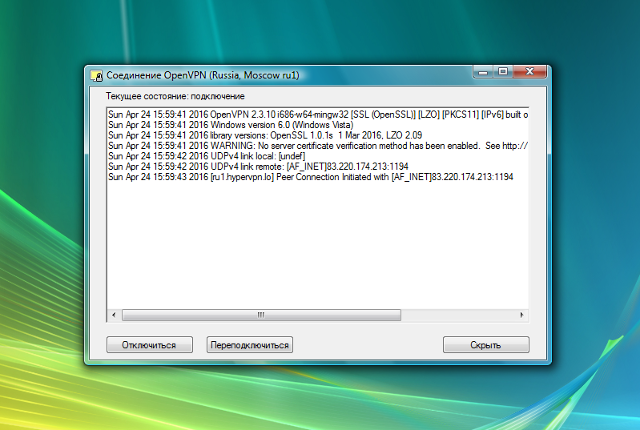Image resolution: width=640 pixels, height=430 pixels.
Task: Click the WARNING no server certificate log line
Action: pyautogui.click(x=318, y=146)
